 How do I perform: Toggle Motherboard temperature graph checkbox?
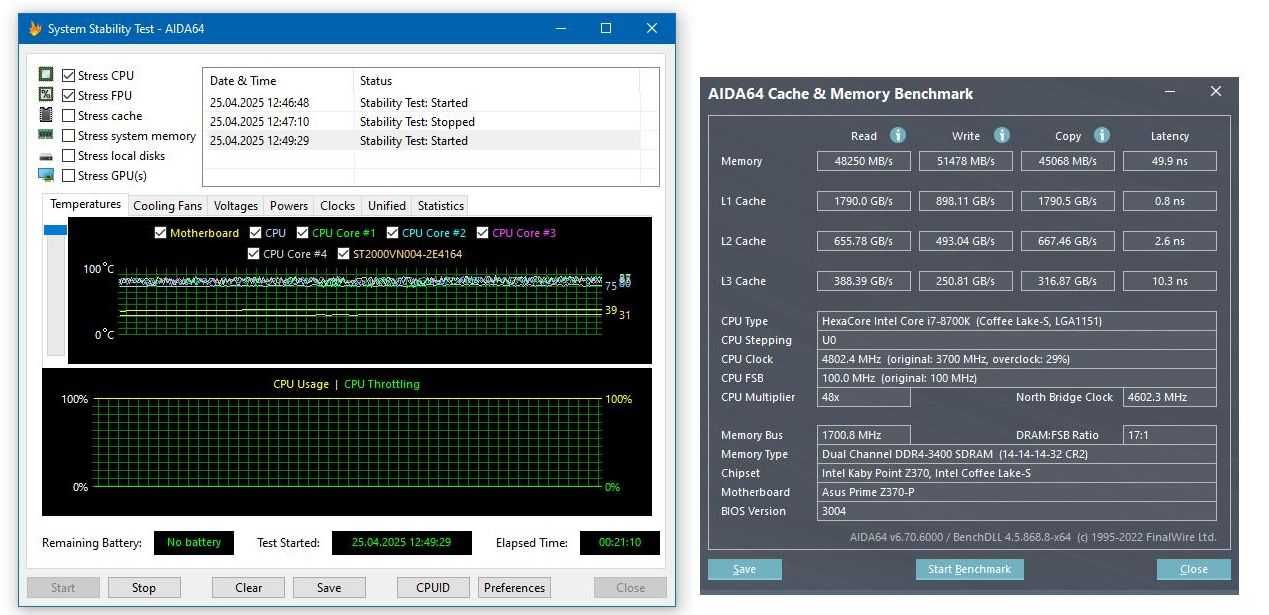pyautogui.click(x=160, y=233)
